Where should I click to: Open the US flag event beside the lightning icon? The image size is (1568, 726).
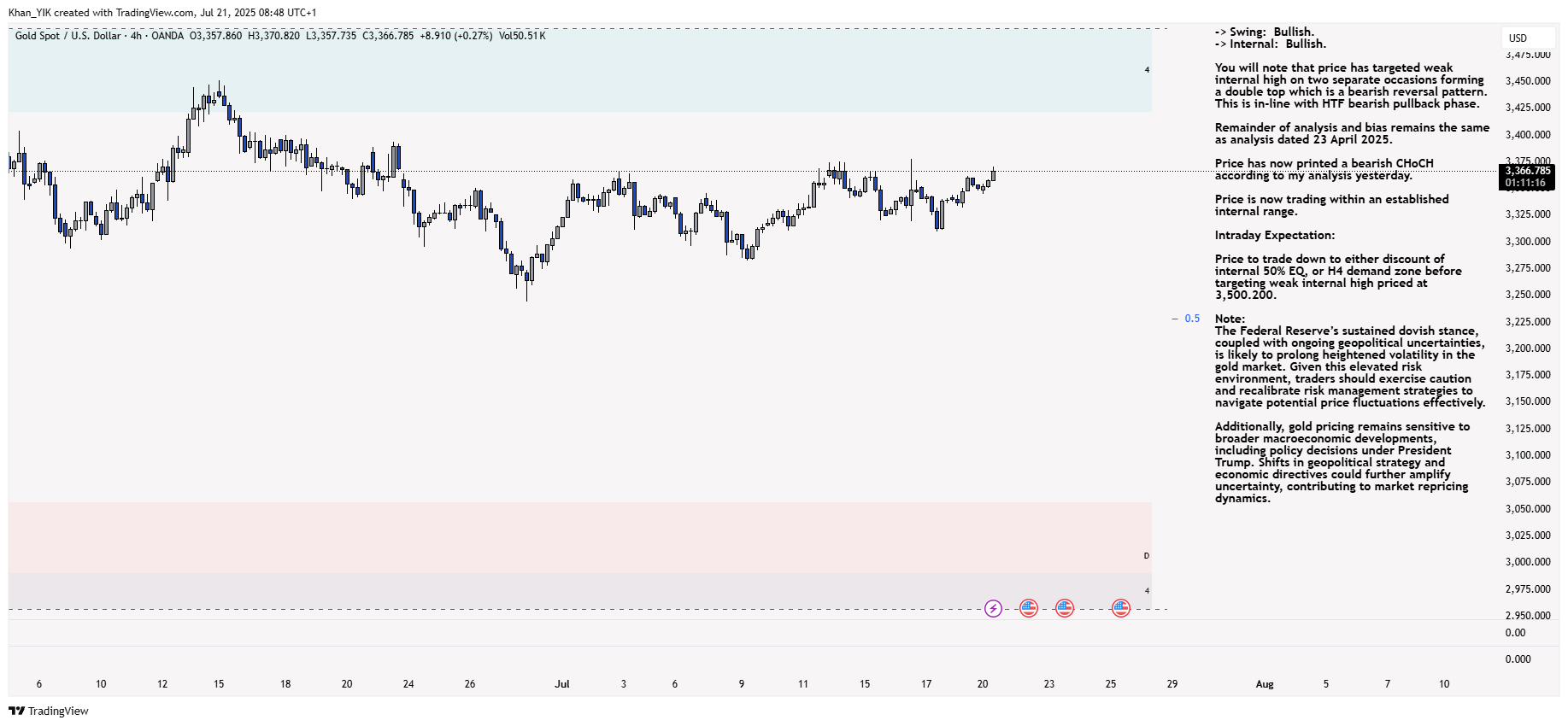(1029, 608)
